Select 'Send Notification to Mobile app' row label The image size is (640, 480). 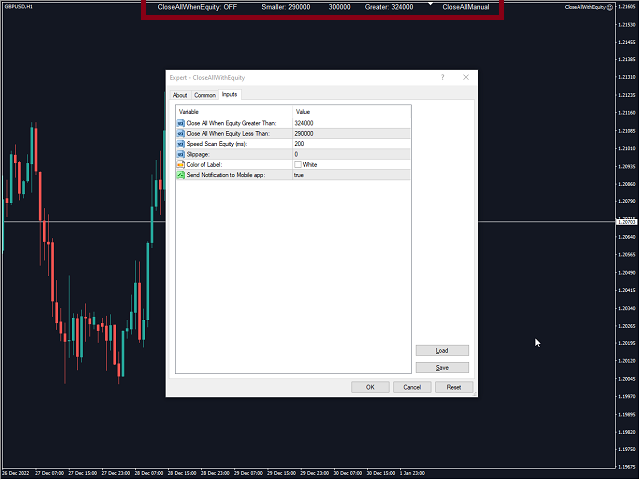[226, 175]
